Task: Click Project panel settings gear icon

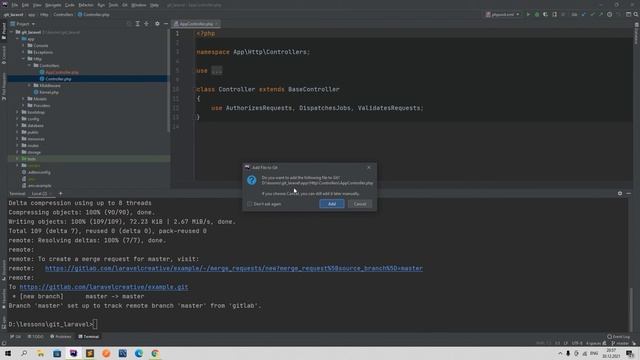Action: click(x=157, y=24)
